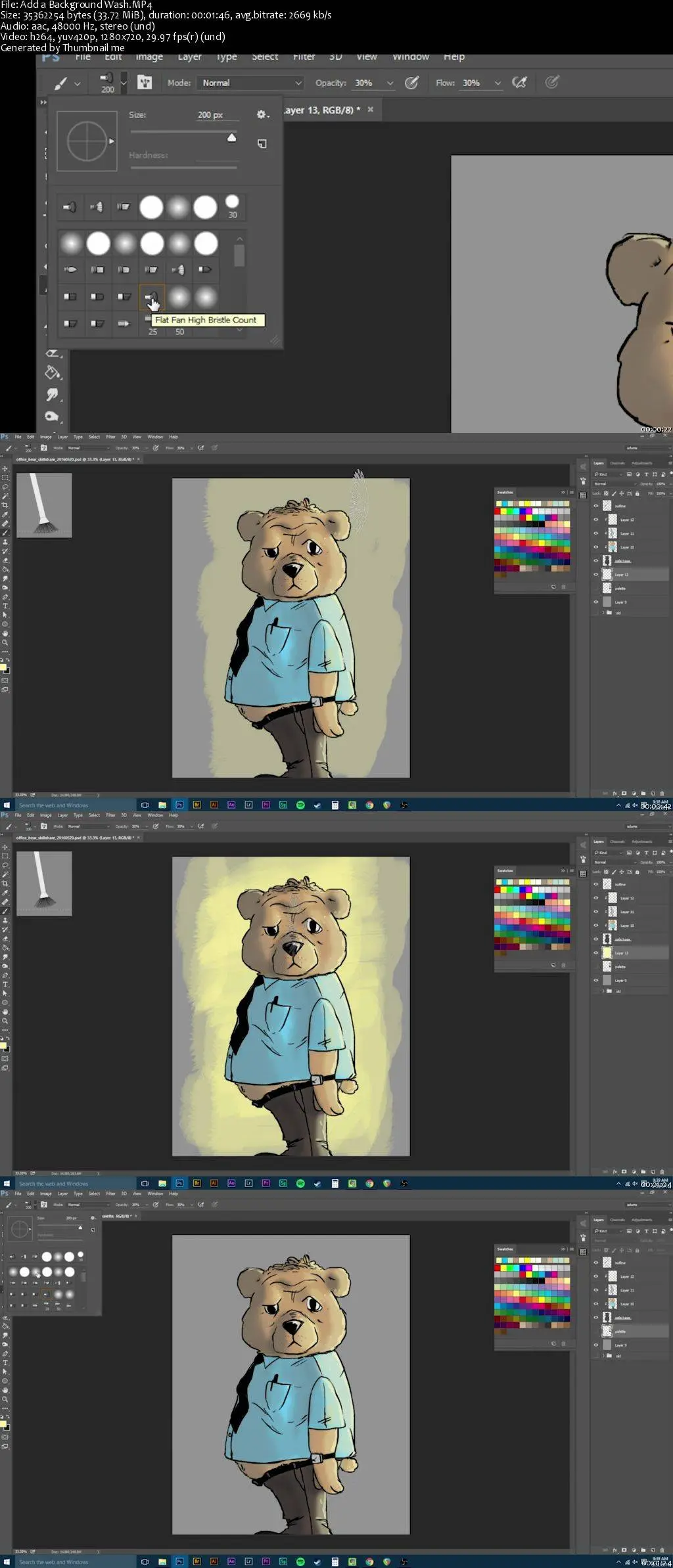Open brush preset picker arrow beside 200
The width and height of the screenshot is (673, 1568).
124,83
